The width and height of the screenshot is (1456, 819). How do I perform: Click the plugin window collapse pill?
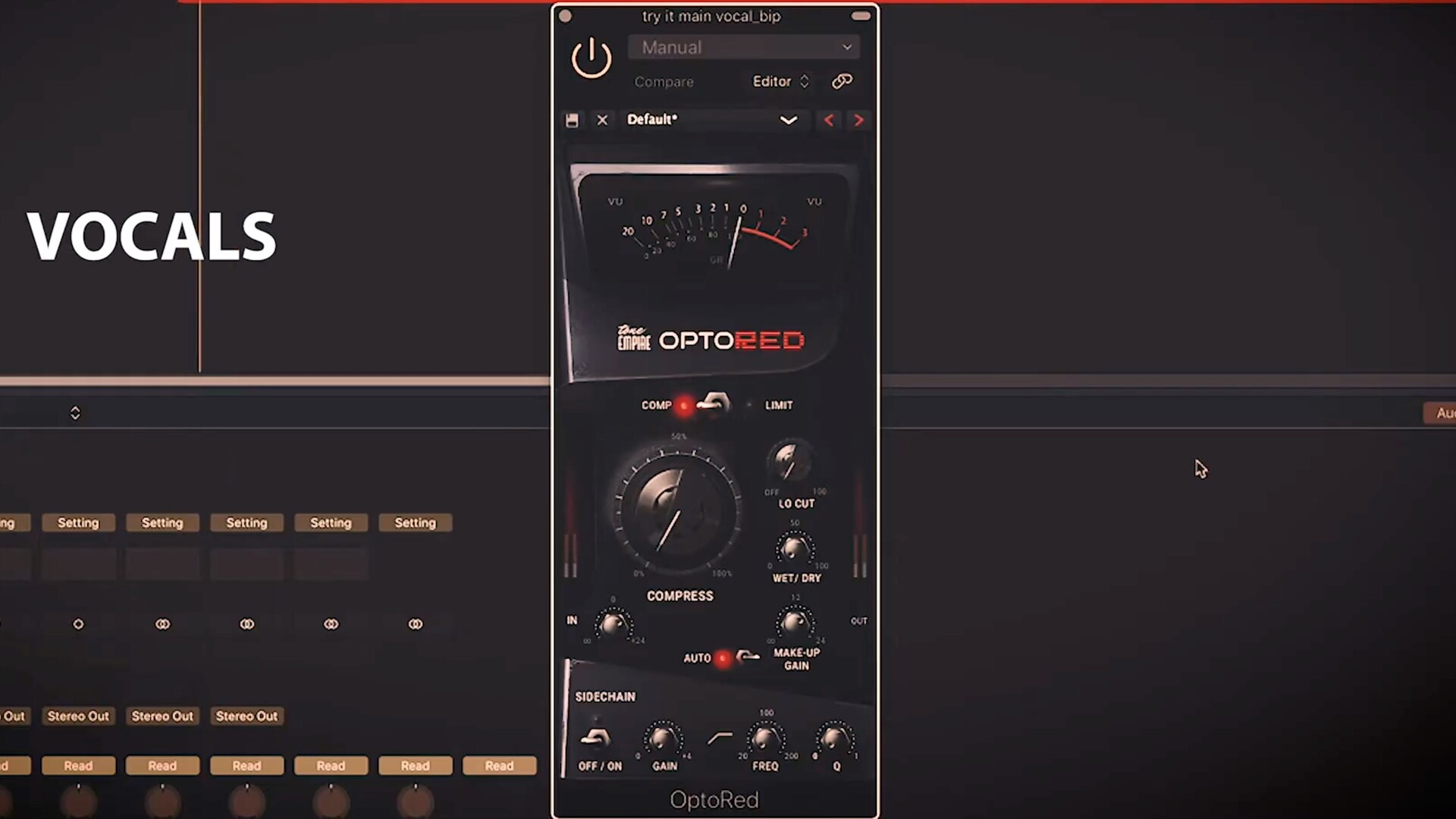tap(861, 16)
